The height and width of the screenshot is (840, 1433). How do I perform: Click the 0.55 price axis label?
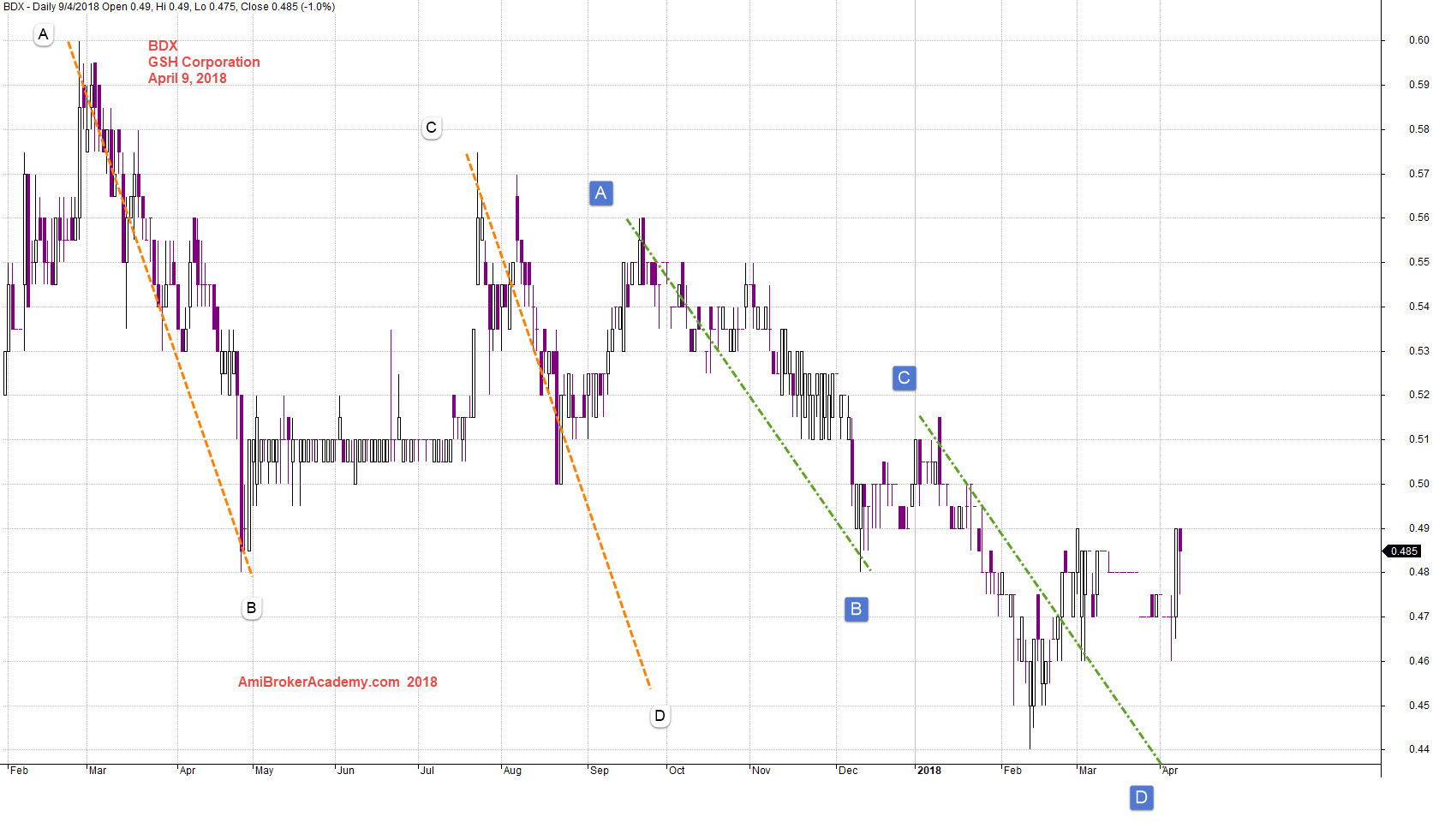pyautogui.click(x=1418, y=262)
